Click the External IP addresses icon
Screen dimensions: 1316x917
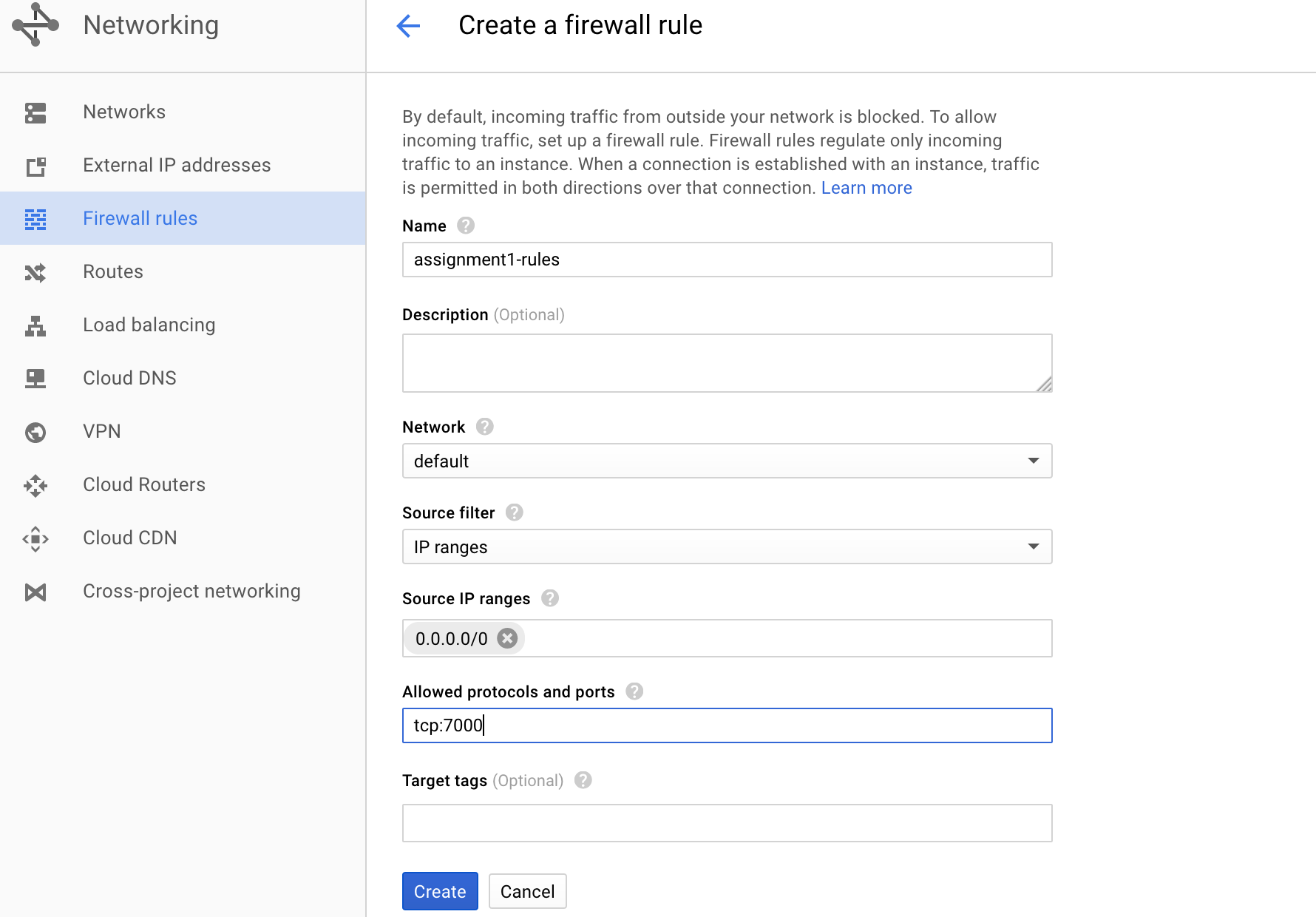click(x=35, y=166)
